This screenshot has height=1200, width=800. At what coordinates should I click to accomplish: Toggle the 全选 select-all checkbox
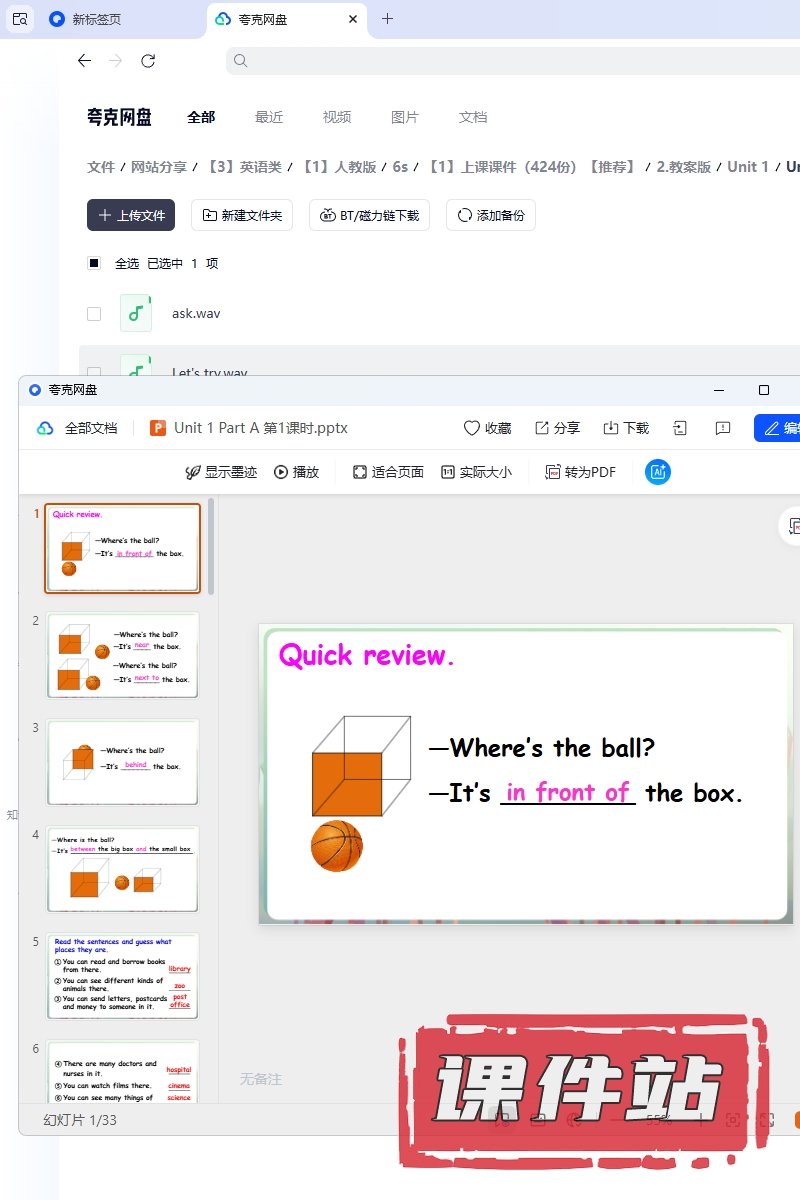point(94,264)
